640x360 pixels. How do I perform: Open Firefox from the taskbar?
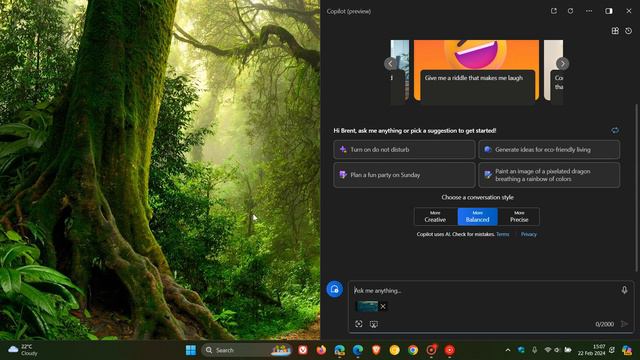(x=321, y=350)
